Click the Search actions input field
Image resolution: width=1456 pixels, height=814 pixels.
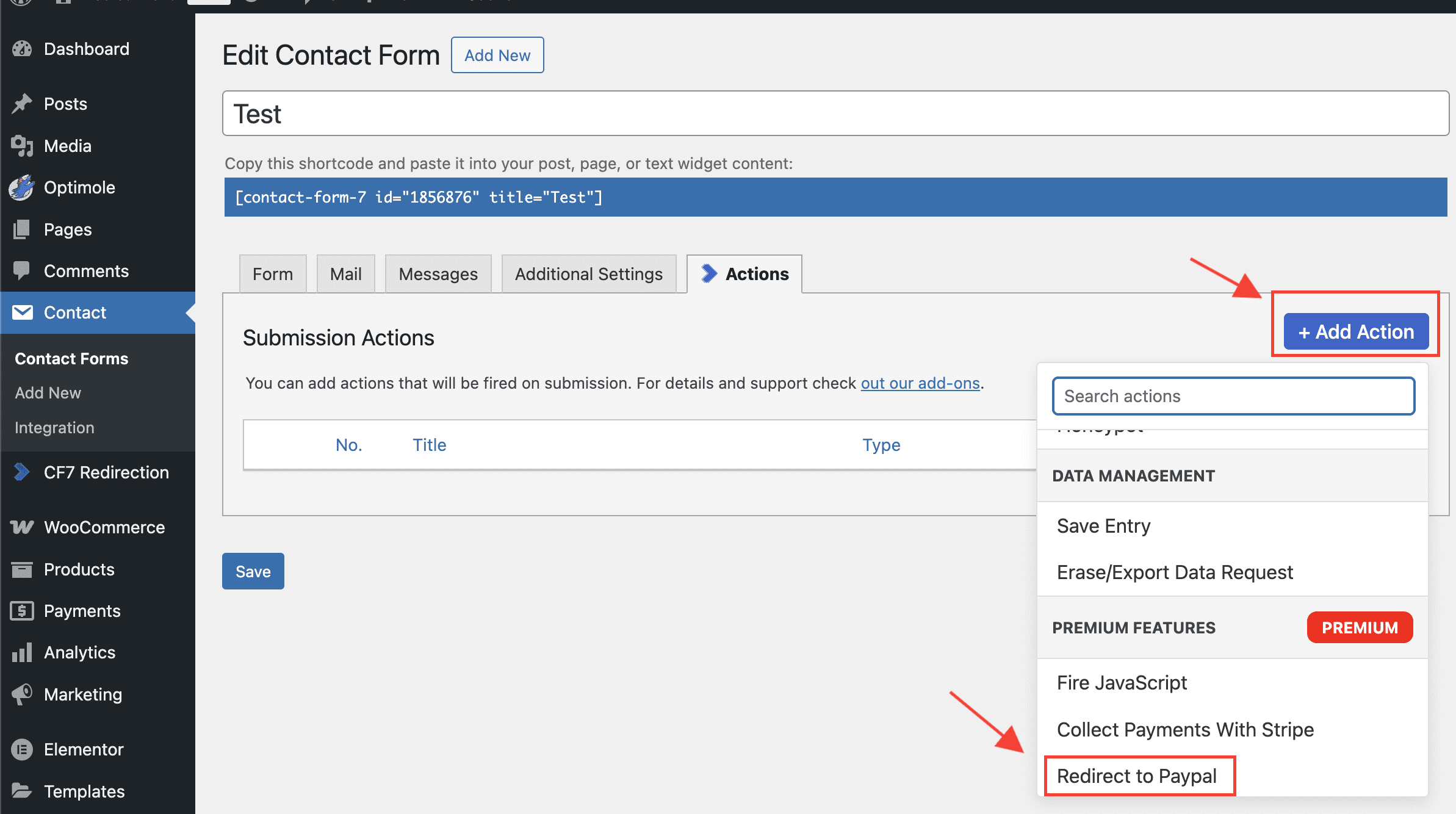1233,396
